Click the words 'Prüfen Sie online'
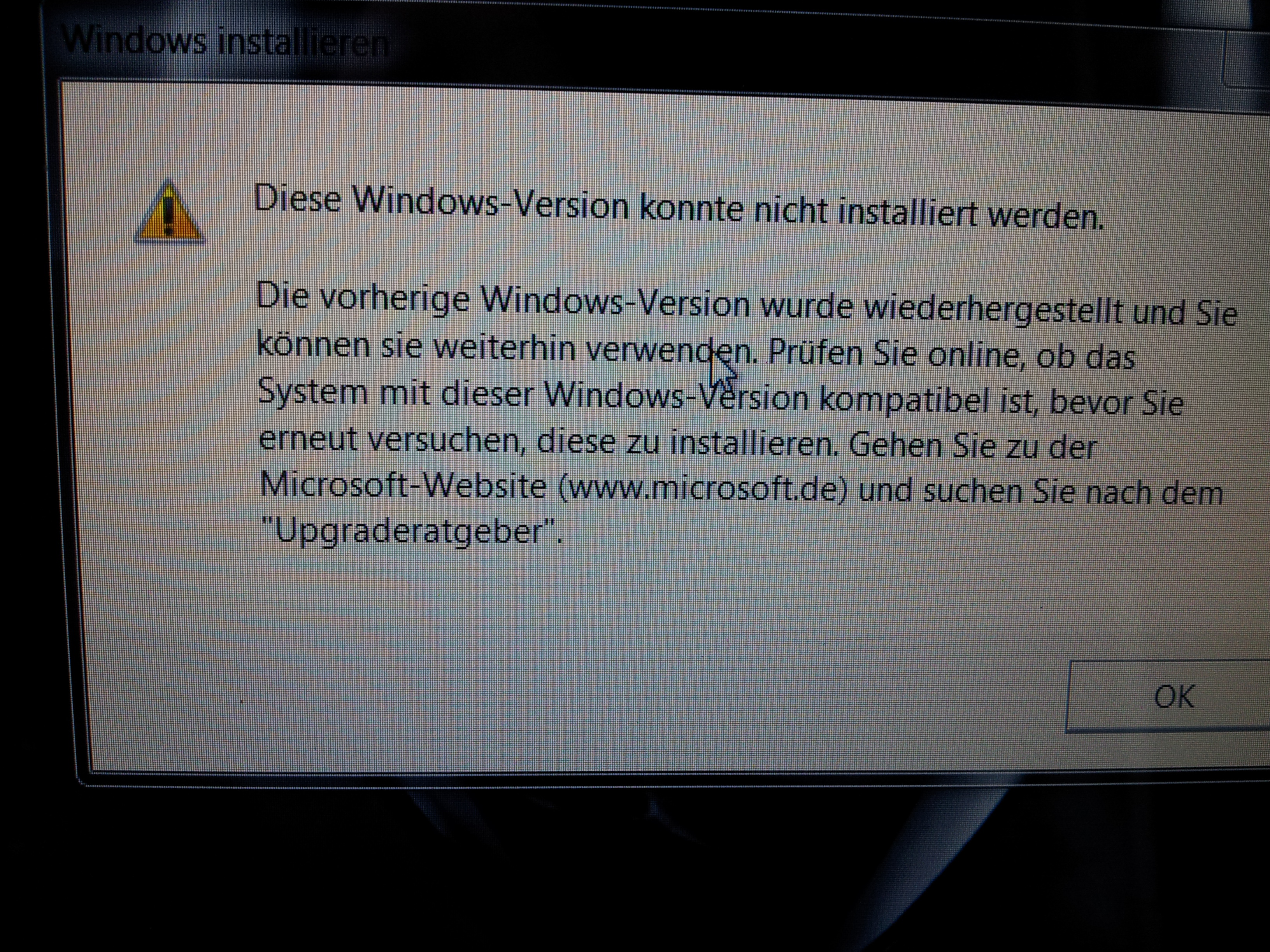 click(897, 354)
